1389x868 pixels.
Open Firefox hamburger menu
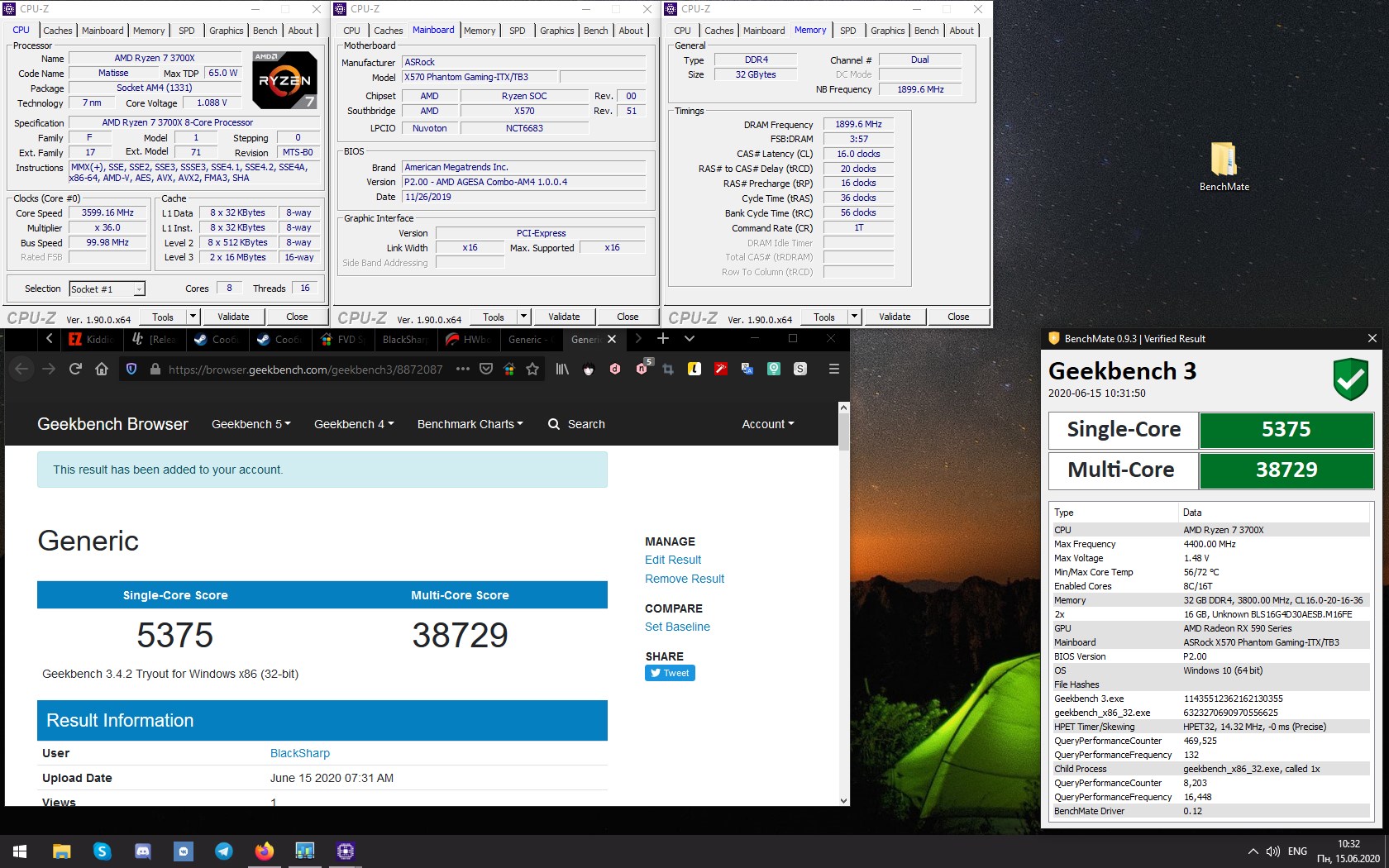coord(833,369)
